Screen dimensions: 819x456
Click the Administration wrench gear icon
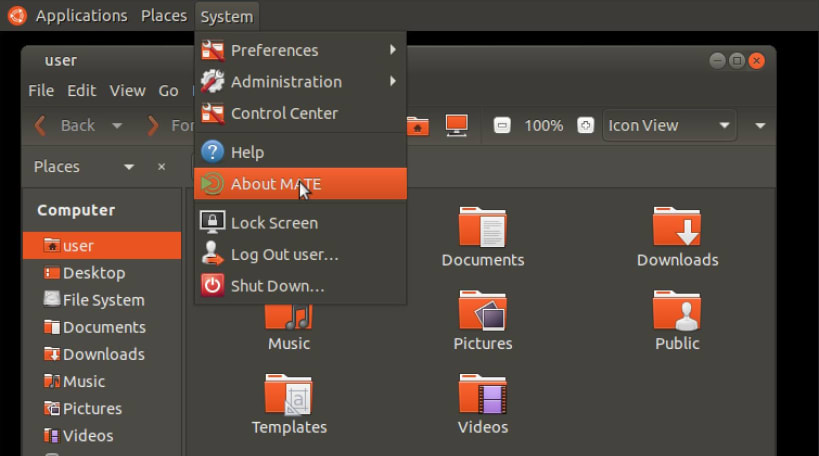213,81
